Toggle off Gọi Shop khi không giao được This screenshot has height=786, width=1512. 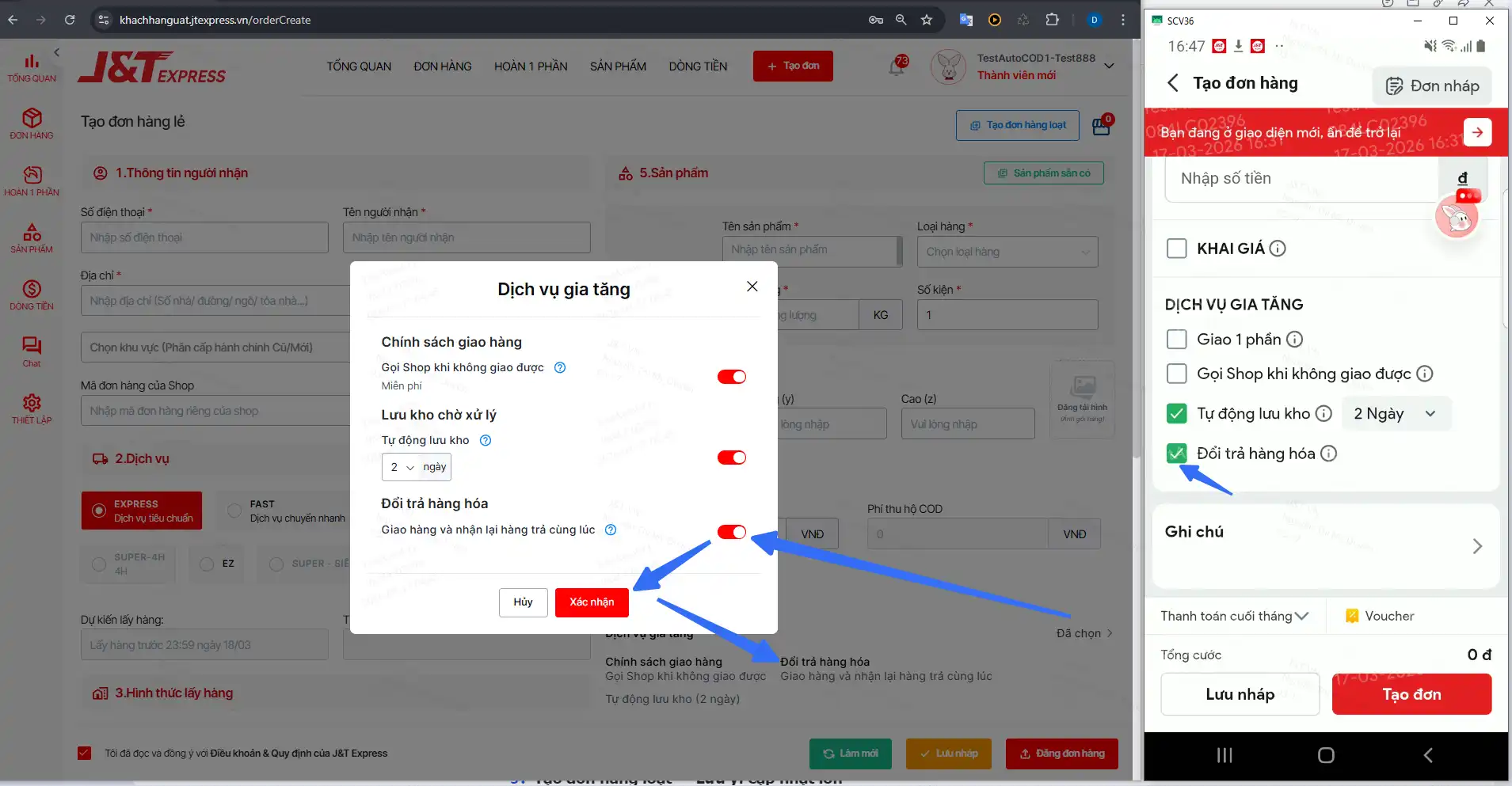point(731,377)
